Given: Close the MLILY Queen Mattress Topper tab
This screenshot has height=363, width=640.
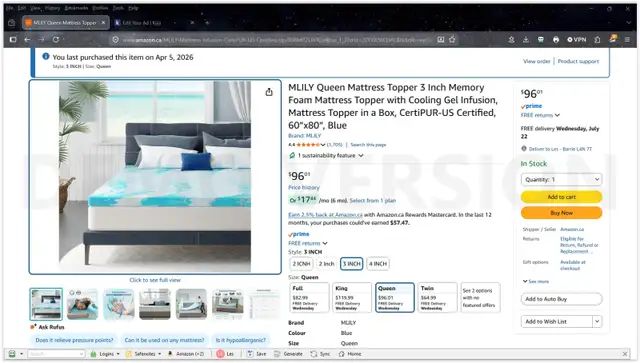Looking at the screenshot, I should pyautogui.click(x=103, y=23).
